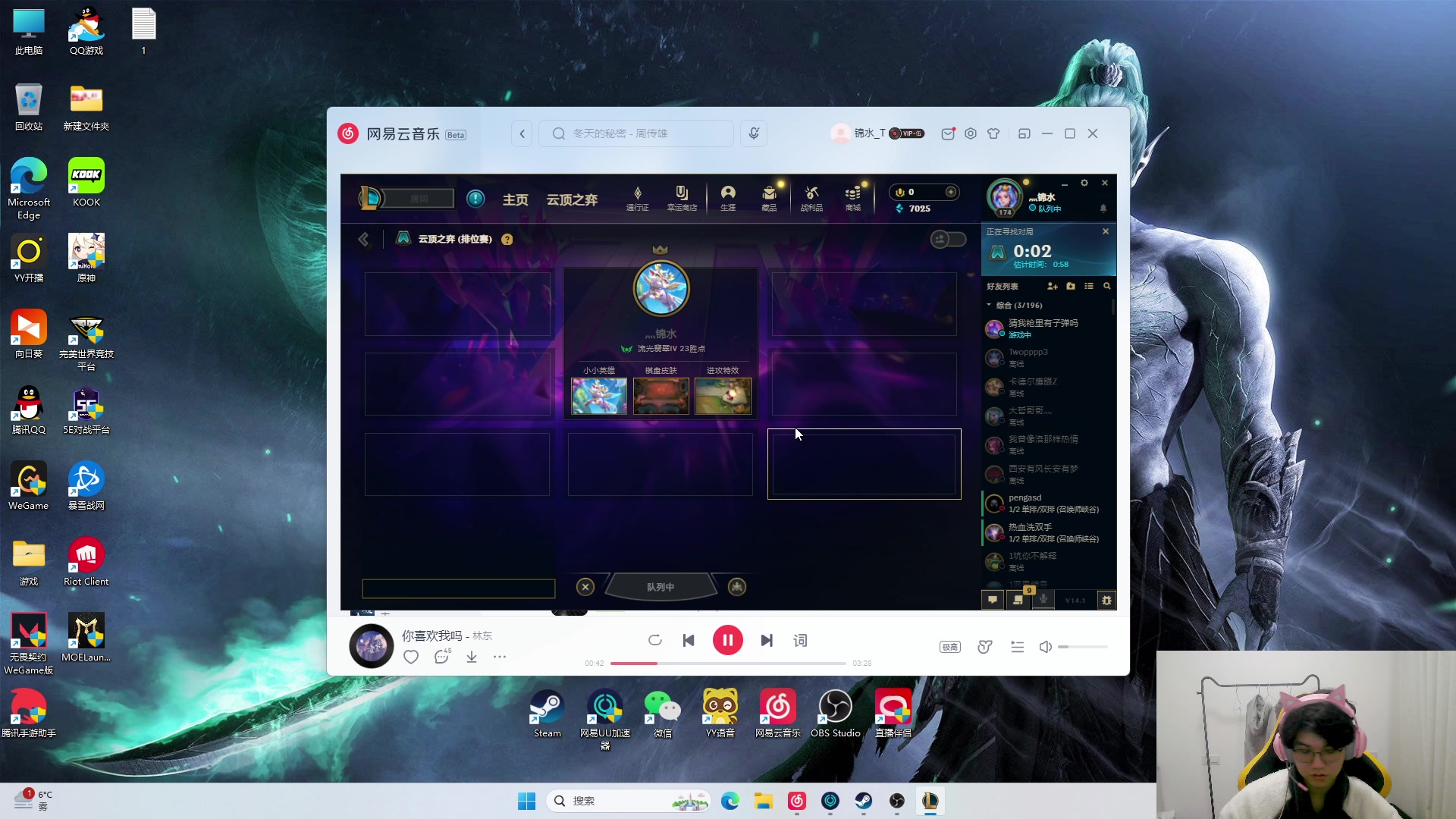Screen dimensions: 1456x819
Task: Switch to the 云顶之弈 tab
Action: (572, 199)
